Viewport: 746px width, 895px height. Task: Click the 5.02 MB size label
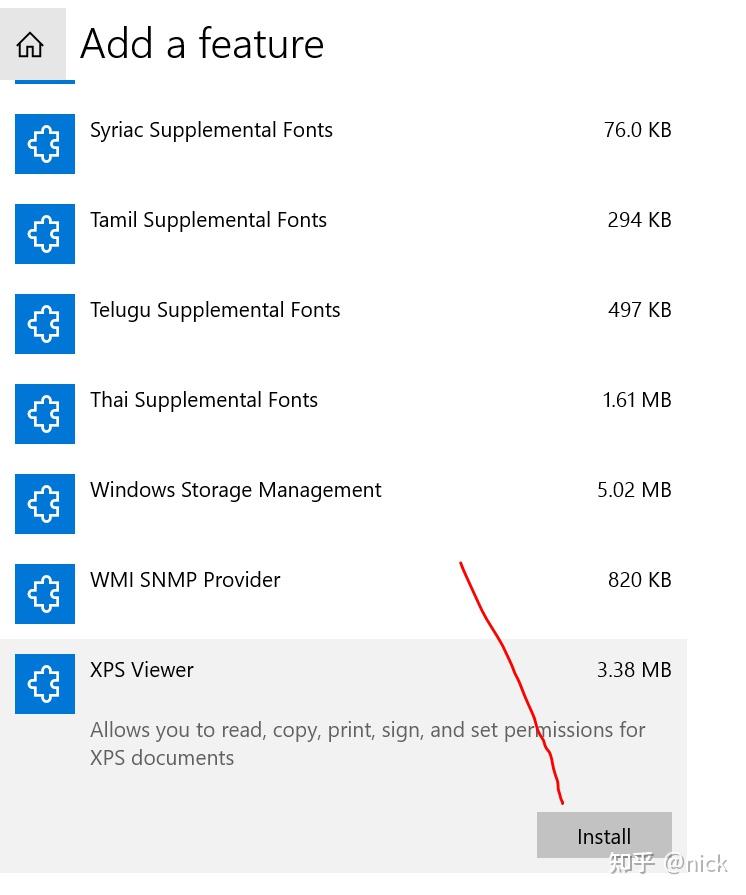[x=634, y=490]
